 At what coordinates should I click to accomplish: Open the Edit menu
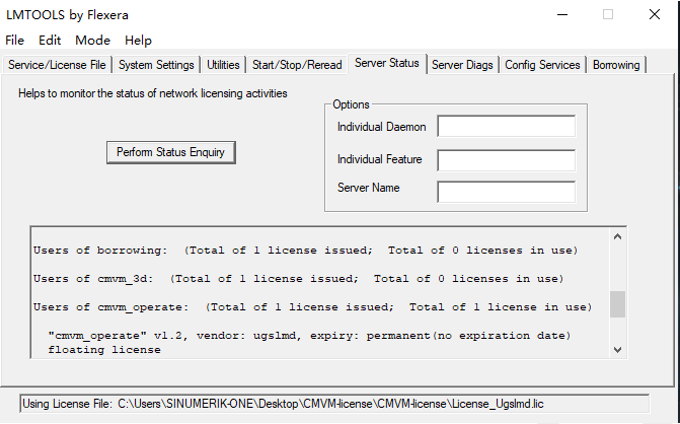[x=49, y=40]
